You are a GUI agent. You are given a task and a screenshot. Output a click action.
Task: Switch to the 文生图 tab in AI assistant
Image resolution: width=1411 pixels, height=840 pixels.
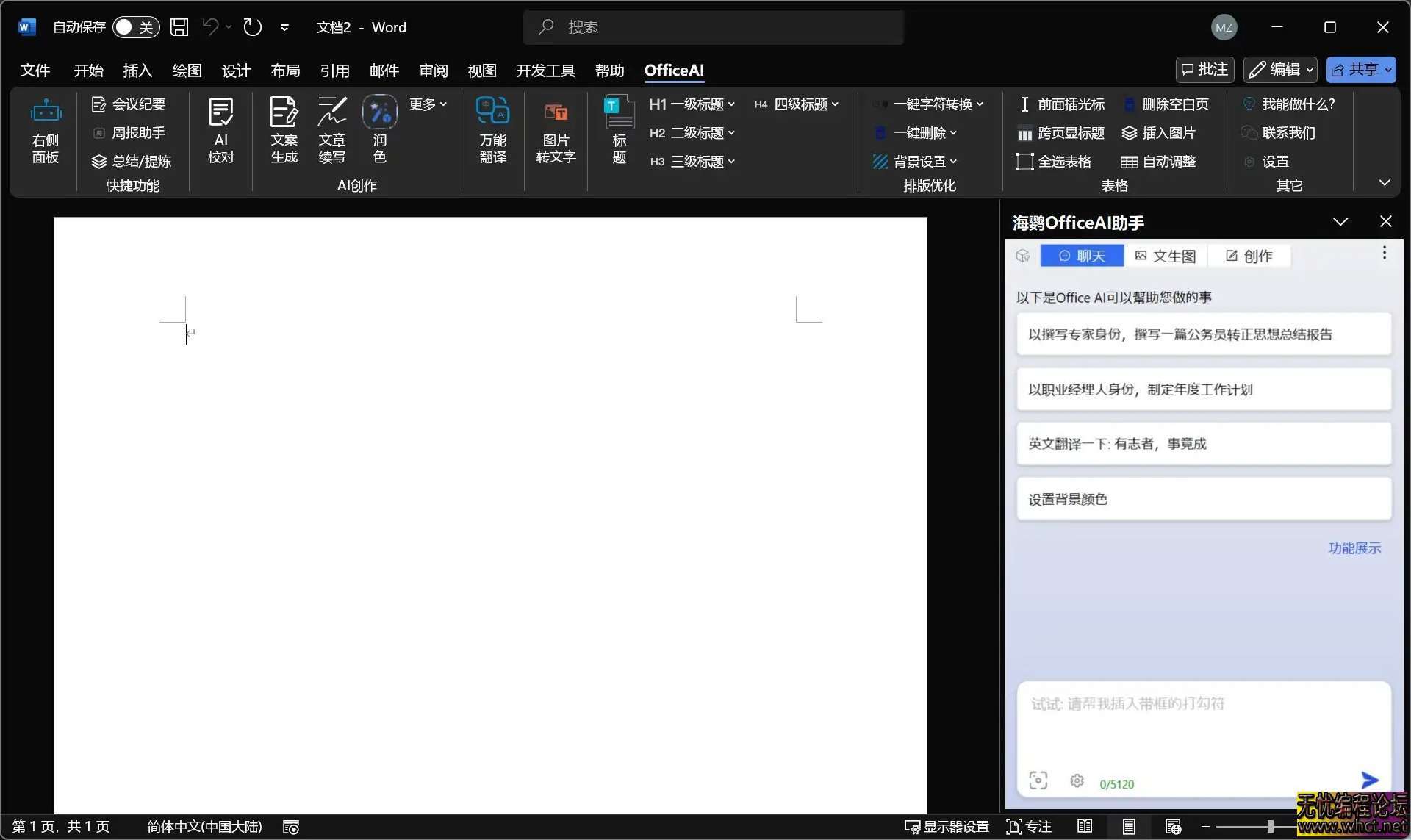pyautogui.click(x=1167, y=256)
